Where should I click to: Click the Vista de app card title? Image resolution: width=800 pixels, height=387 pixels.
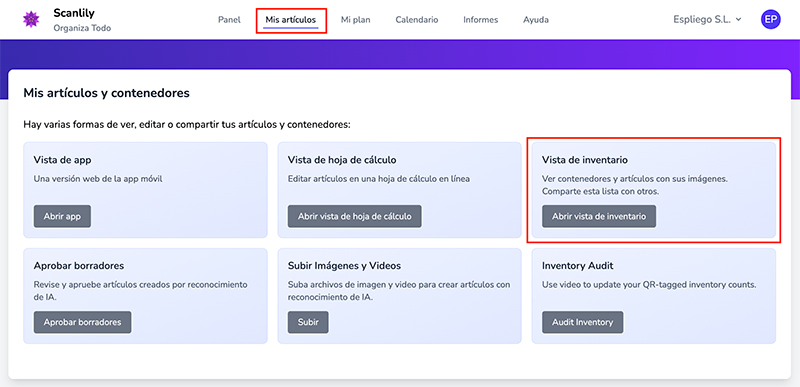pos(62,160)
